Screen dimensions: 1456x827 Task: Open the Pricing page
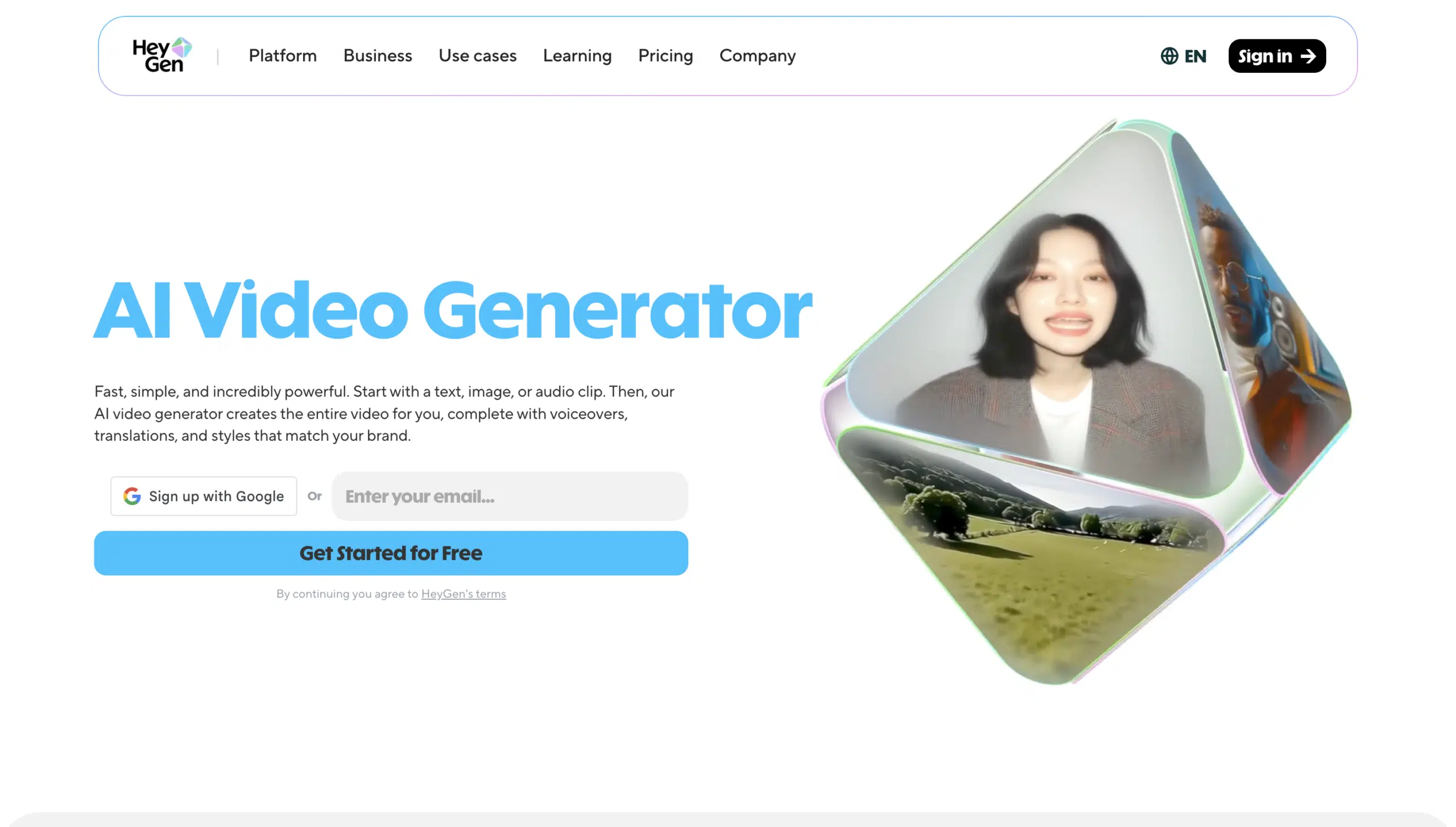665,55
